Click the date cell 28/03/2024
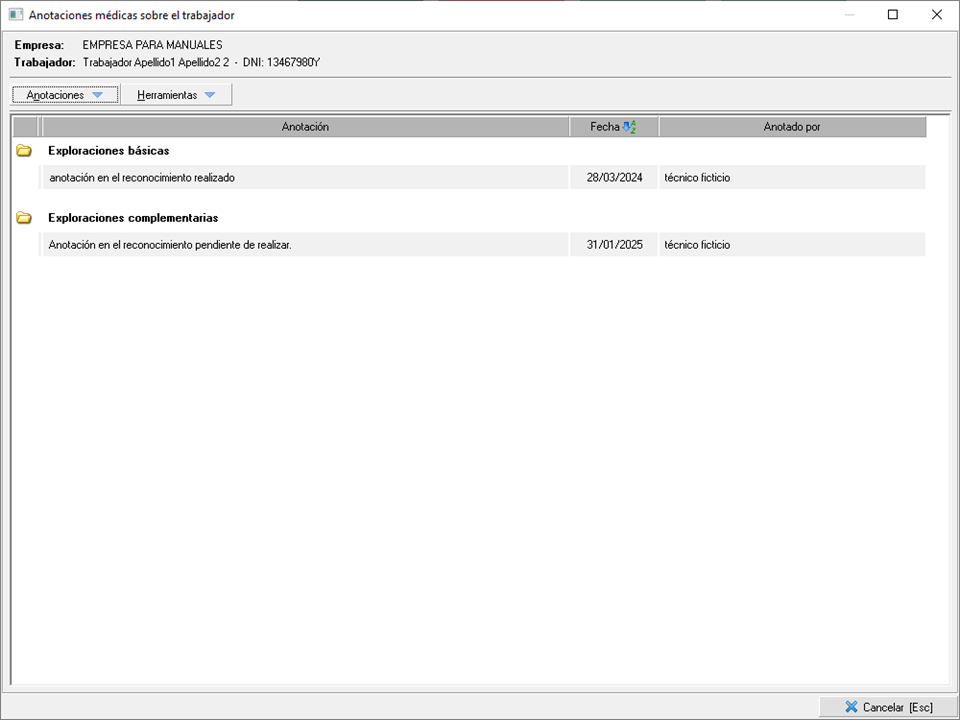Image resolution: width=960 pixels, height=720 pixels. pyautogui.click(x=614, y=178)
